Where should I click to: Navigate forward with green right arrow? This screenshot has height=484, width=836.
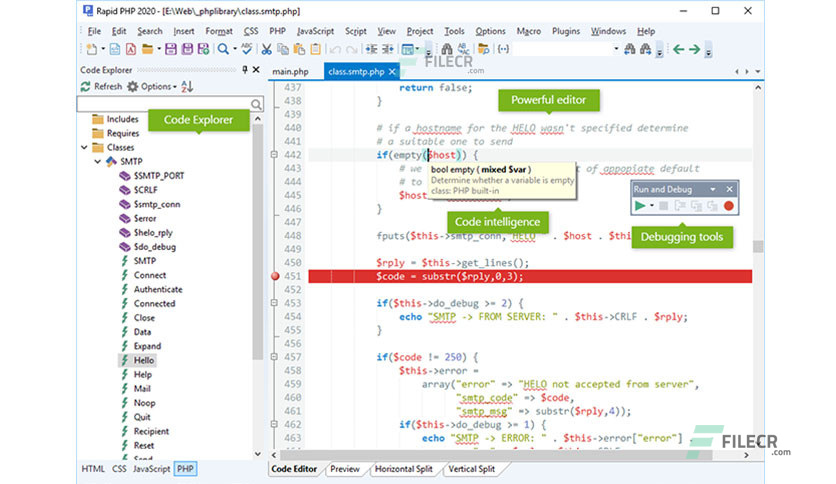(x=694, y=50)
